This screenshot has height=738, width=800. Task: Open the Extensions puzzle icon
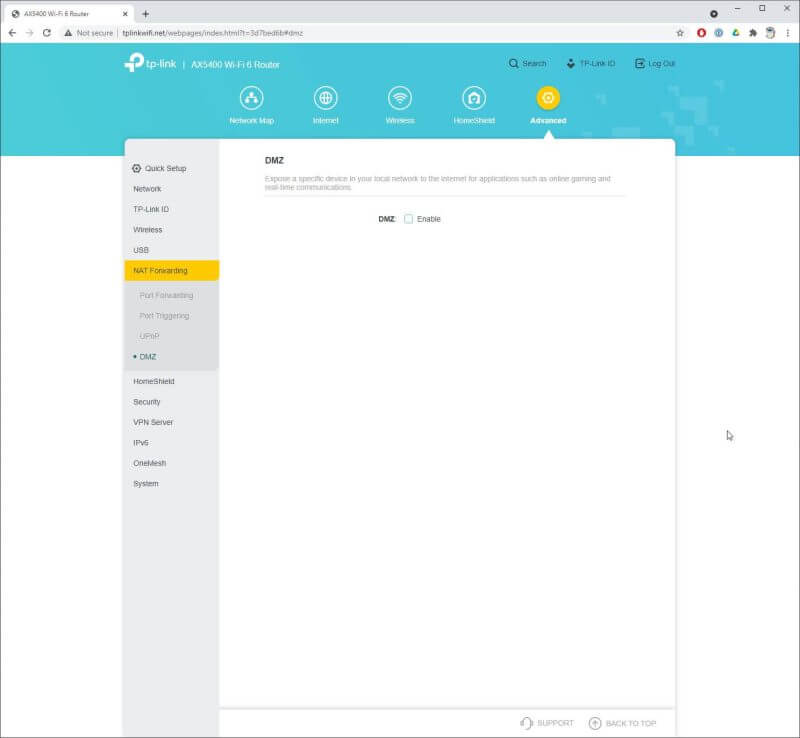(753, 33)
